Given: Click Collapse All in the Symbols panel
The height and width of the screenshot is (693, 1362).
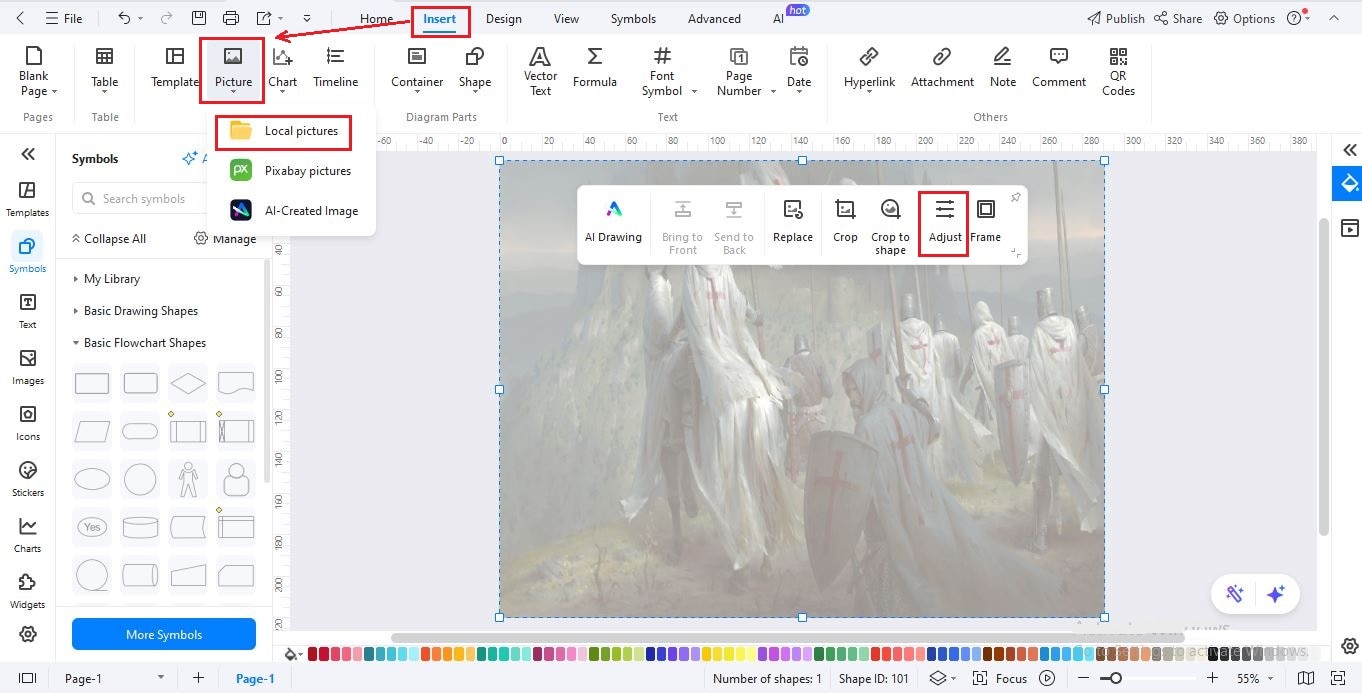Looking at the screenshot, I should pyautogui.click(x=109, y=239).
